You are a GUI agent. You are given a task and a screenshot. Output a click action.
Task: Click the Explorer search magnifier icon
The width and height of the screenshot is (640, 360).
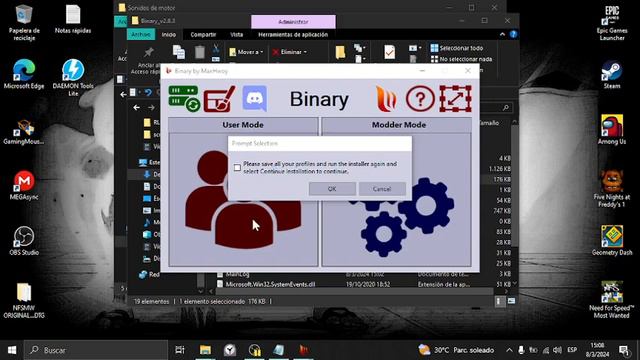[506, 107]
